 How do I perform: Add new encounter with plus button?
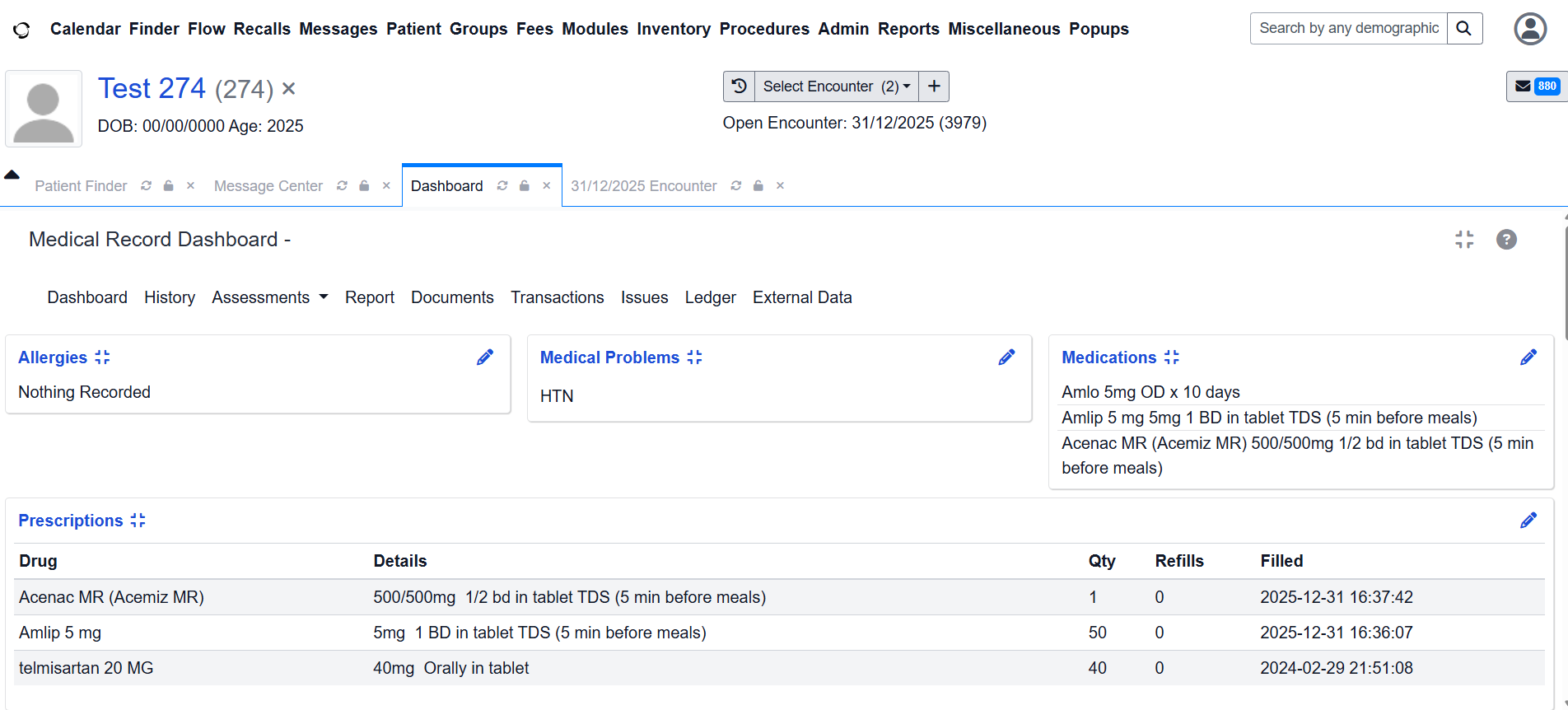point(934,86)
